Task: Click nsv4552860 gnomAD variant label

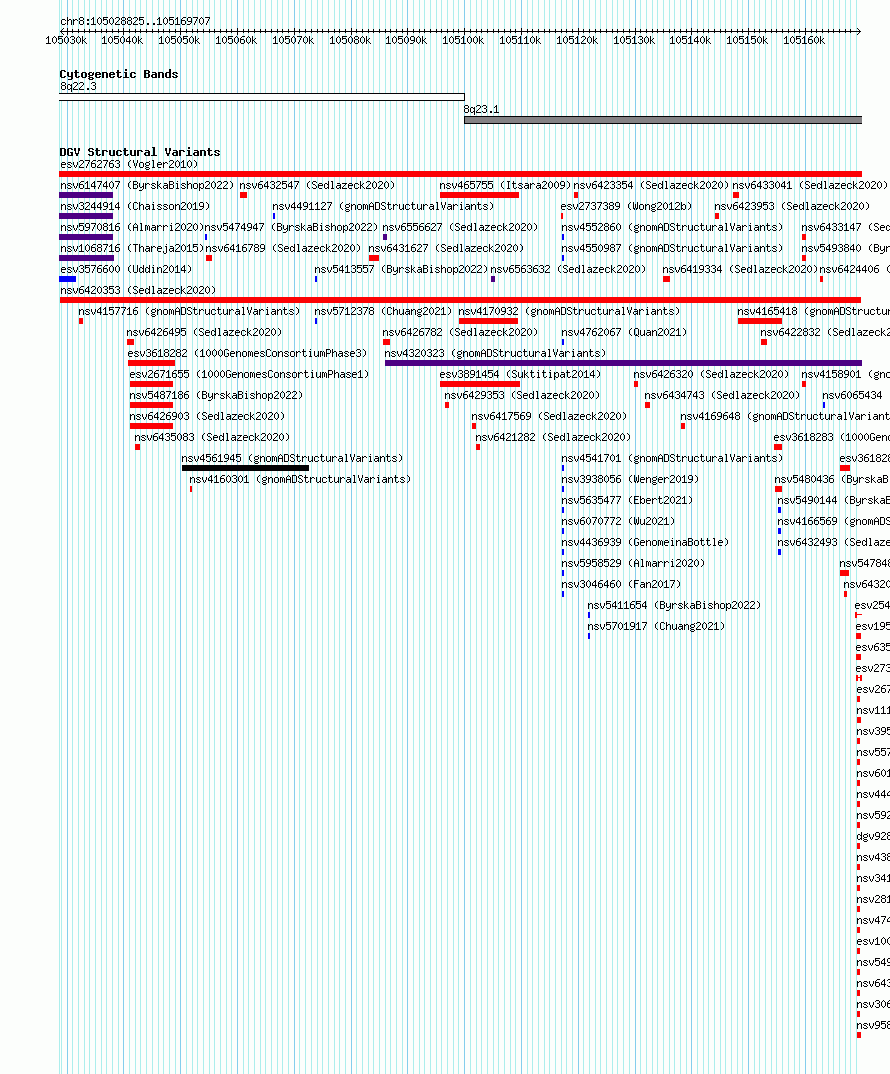Action: (x=672, y=227)
